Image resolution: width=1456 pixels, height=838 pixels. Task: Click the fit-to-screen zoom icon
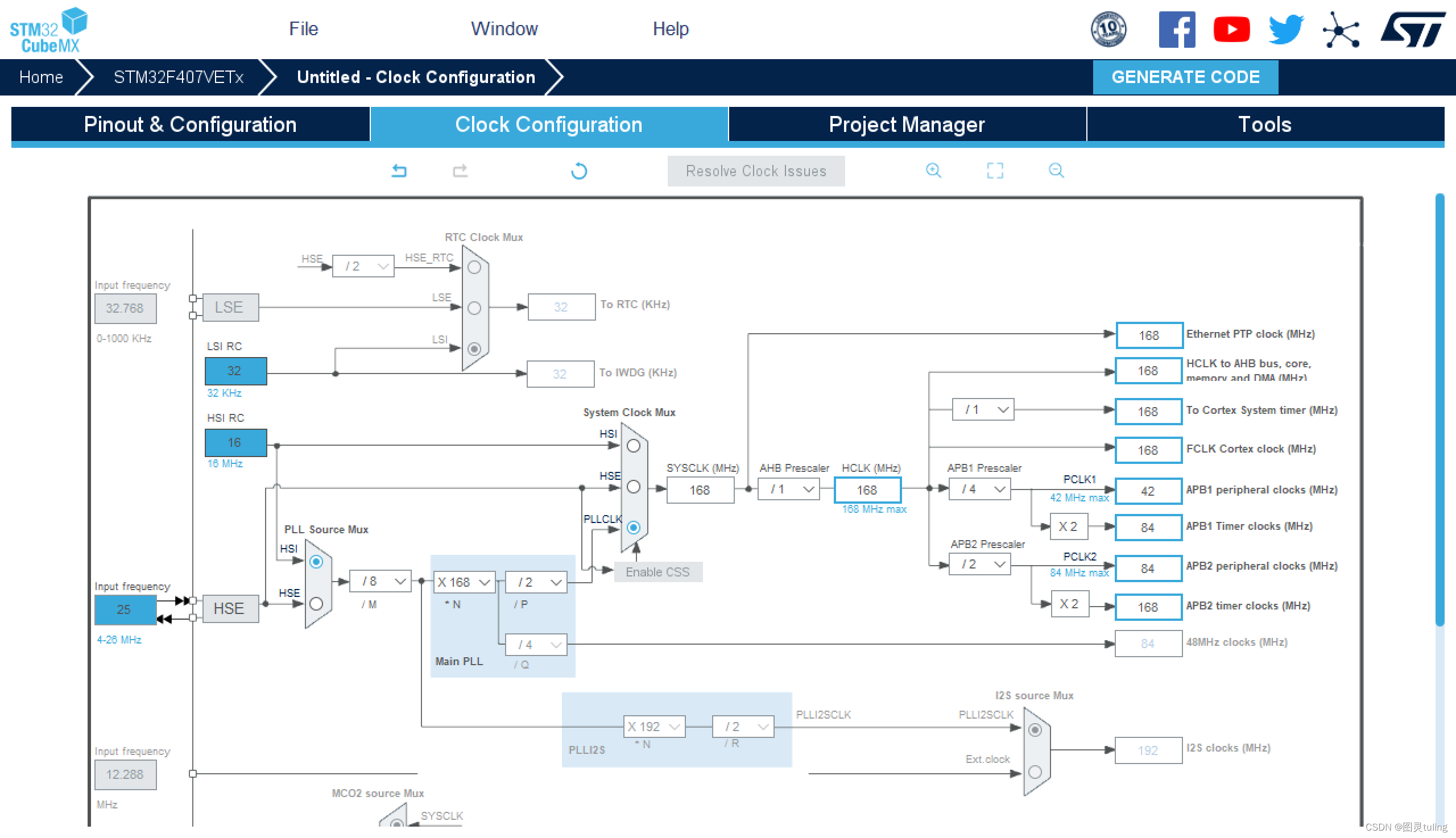click(995, 171)
